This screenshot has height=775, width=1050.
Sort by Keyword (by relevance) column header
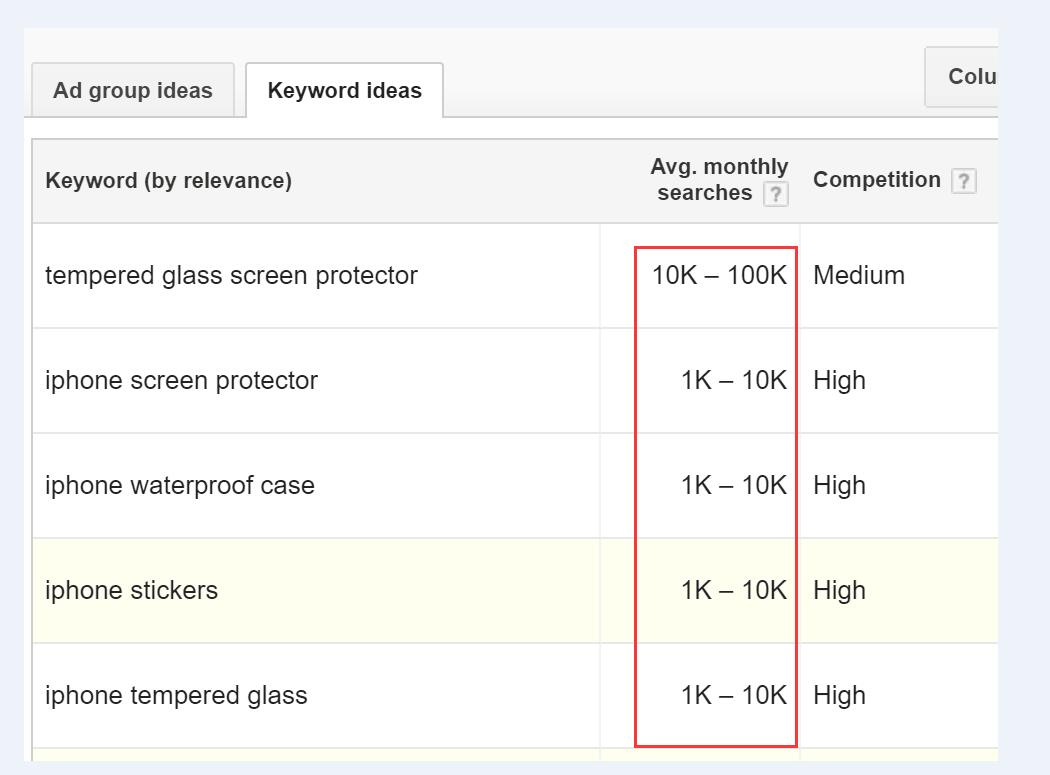pos(168,180)
